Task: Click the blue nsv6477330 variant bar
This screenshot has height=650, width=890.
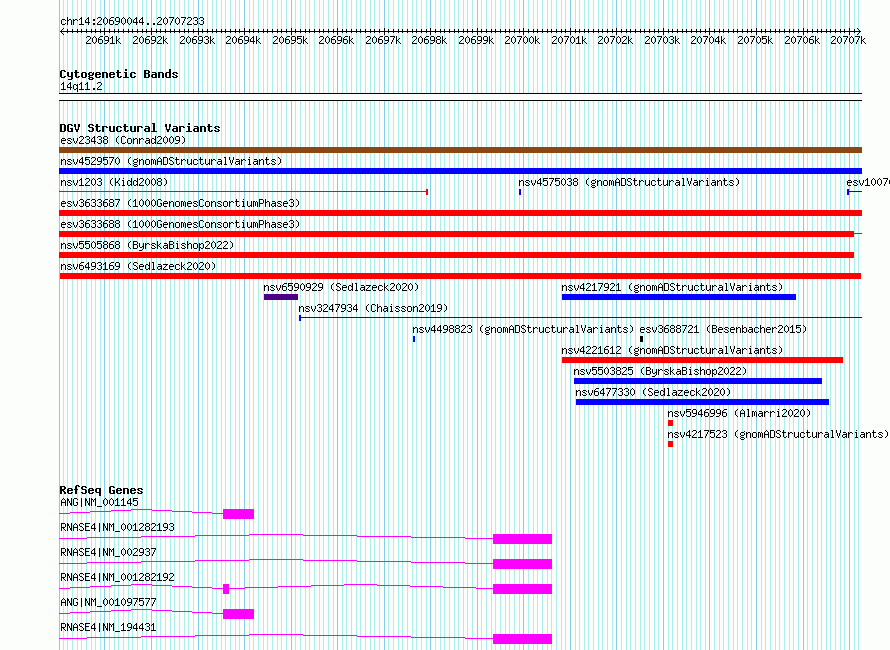Action: (x=702, y=402)
